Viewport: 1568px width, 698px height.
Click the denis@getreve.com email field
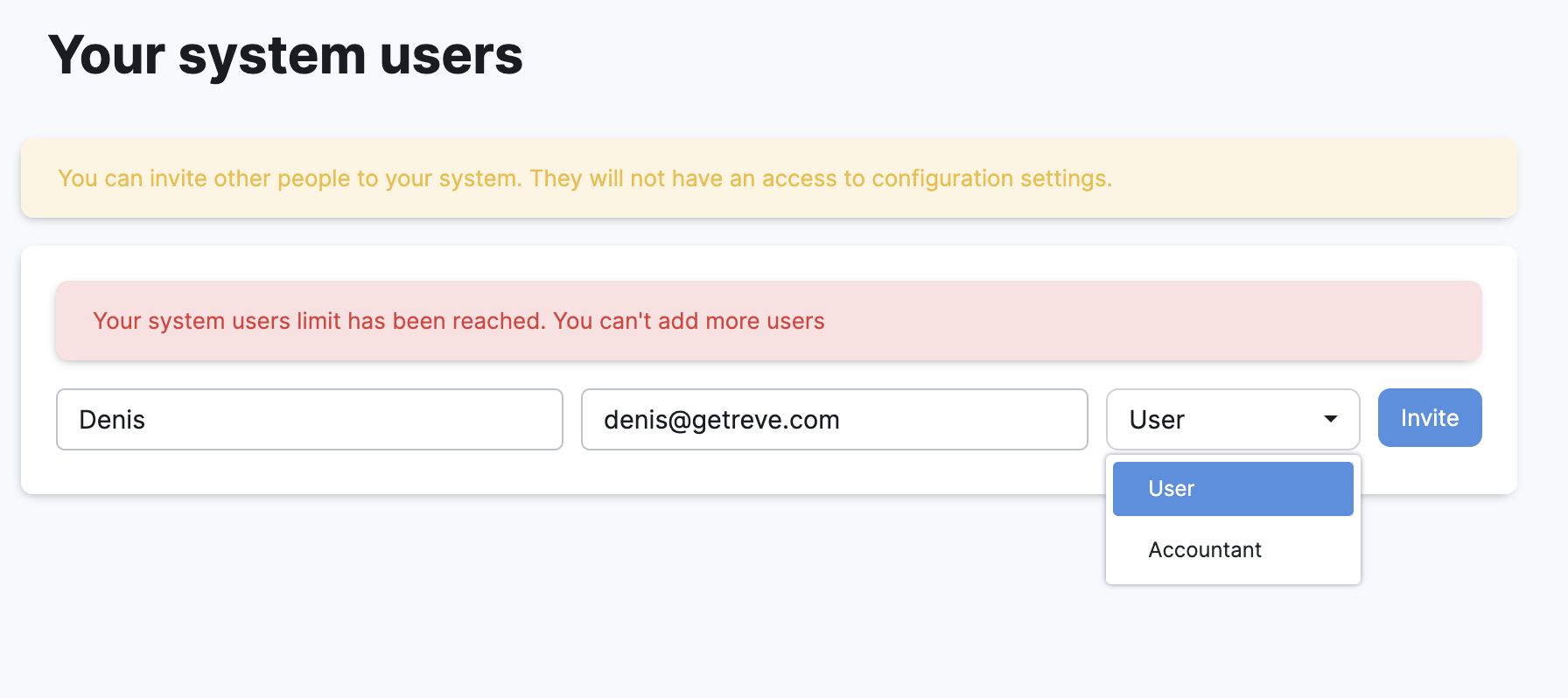pyautogui.click(x=834, y=419)
